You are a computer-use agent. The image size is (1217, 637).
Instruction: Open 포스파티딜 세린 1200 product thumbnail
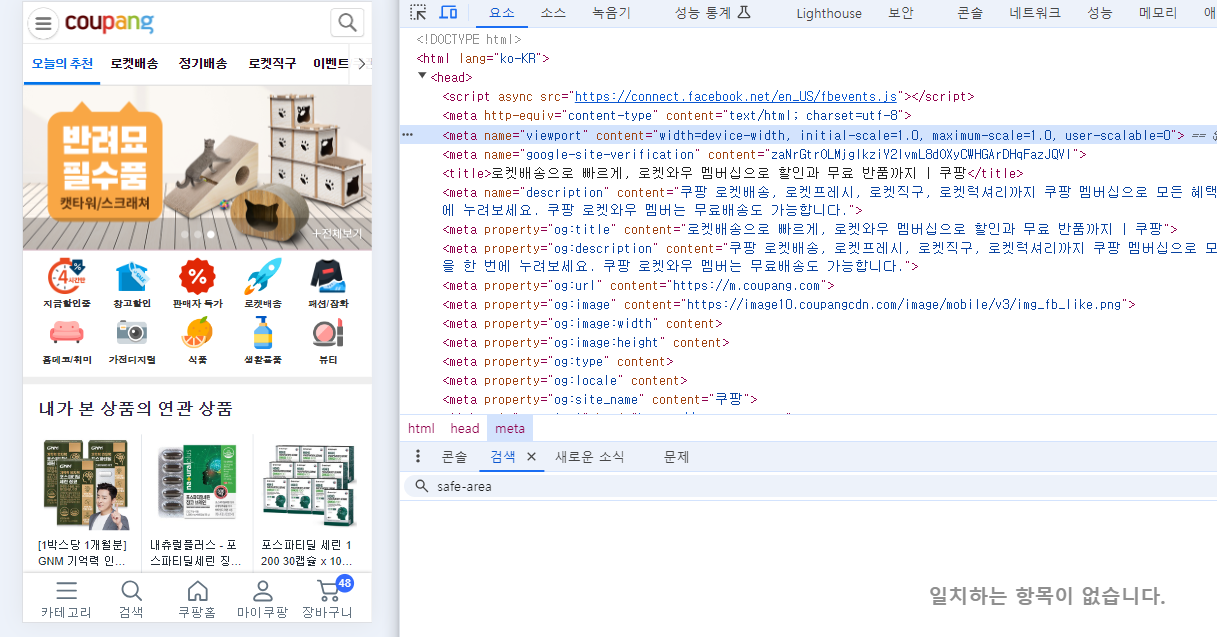point(309,485)
